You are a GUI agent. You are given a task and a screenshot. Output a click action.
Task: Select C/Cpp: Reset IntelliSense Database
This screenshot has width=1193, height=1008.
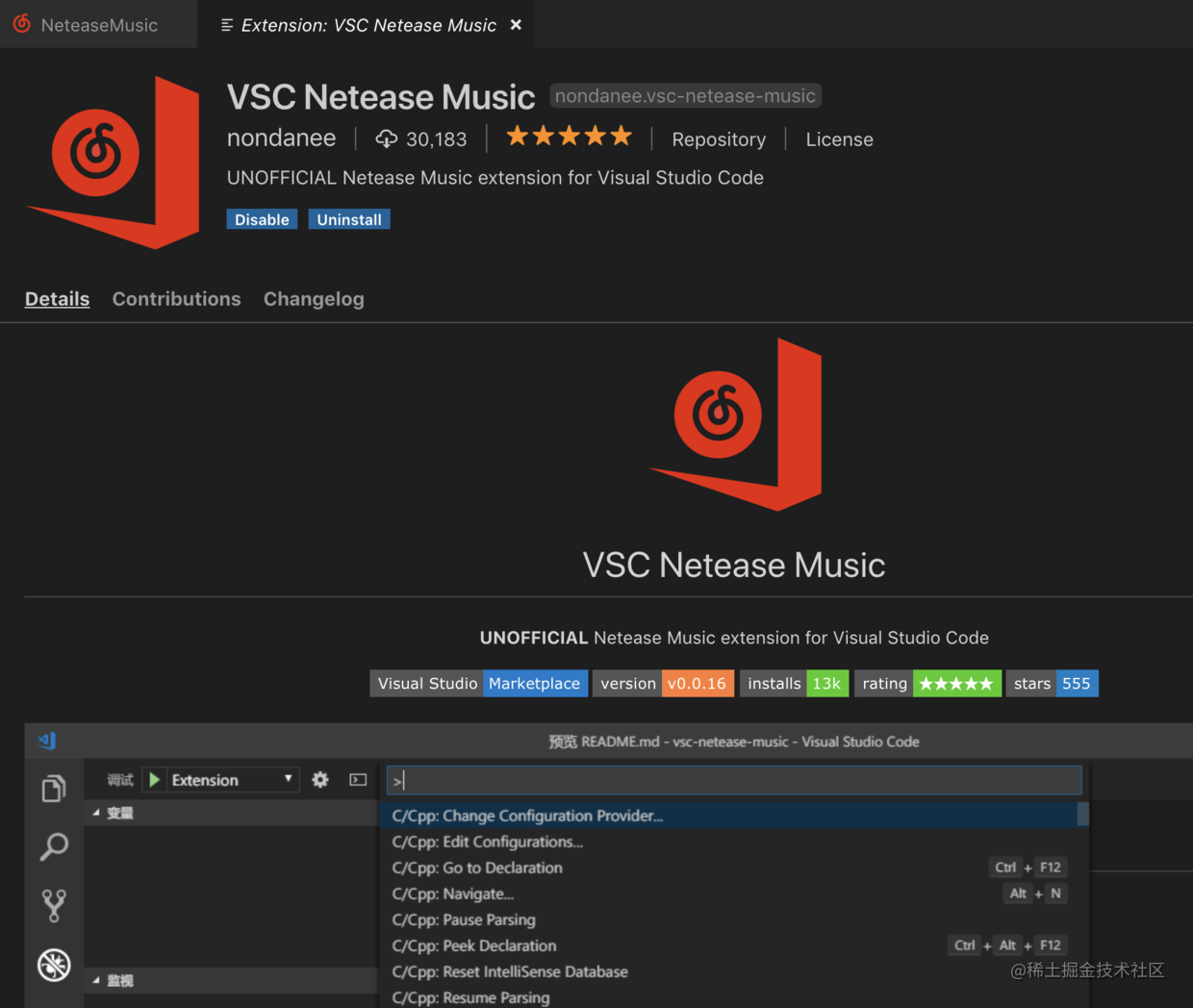point(728,971)
